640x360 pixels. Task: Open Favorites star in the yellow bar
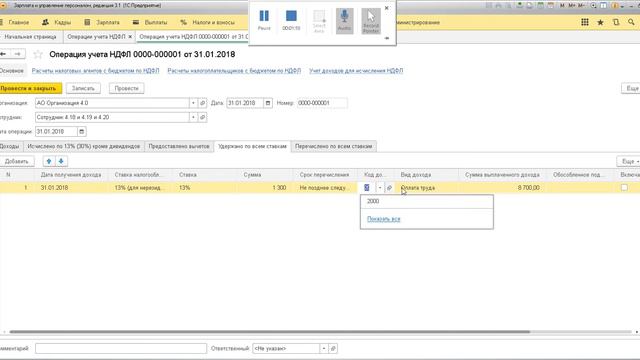(x=600, y=22)
